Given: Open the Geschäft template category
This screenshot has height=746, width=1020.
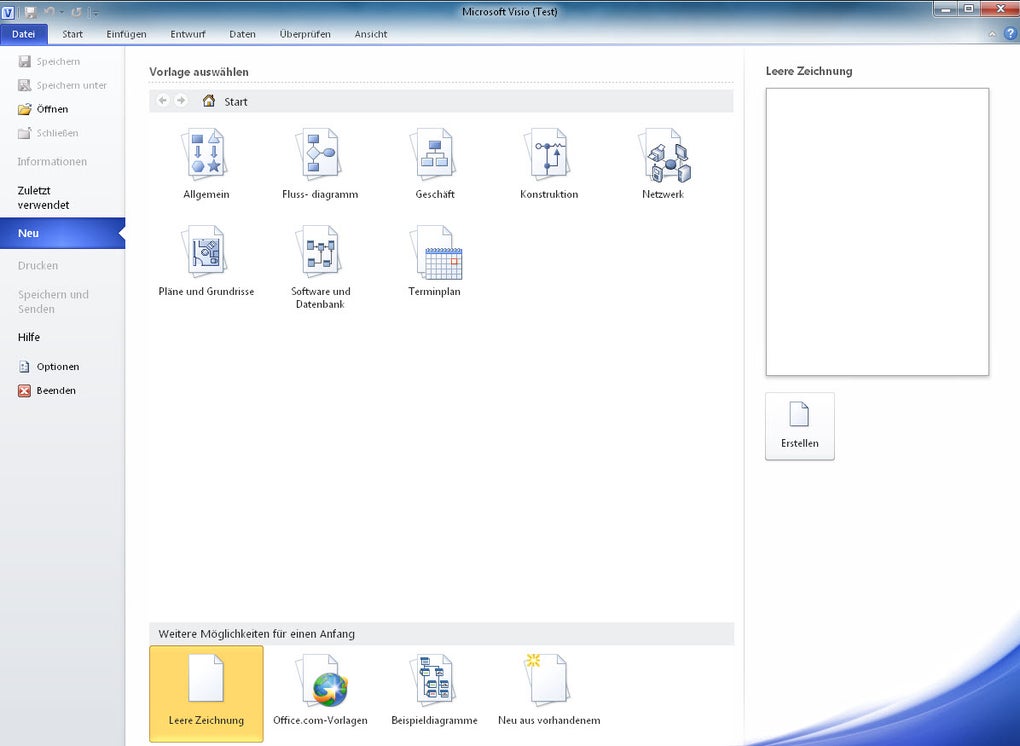Looking at the screenshot, I should 435,164.
